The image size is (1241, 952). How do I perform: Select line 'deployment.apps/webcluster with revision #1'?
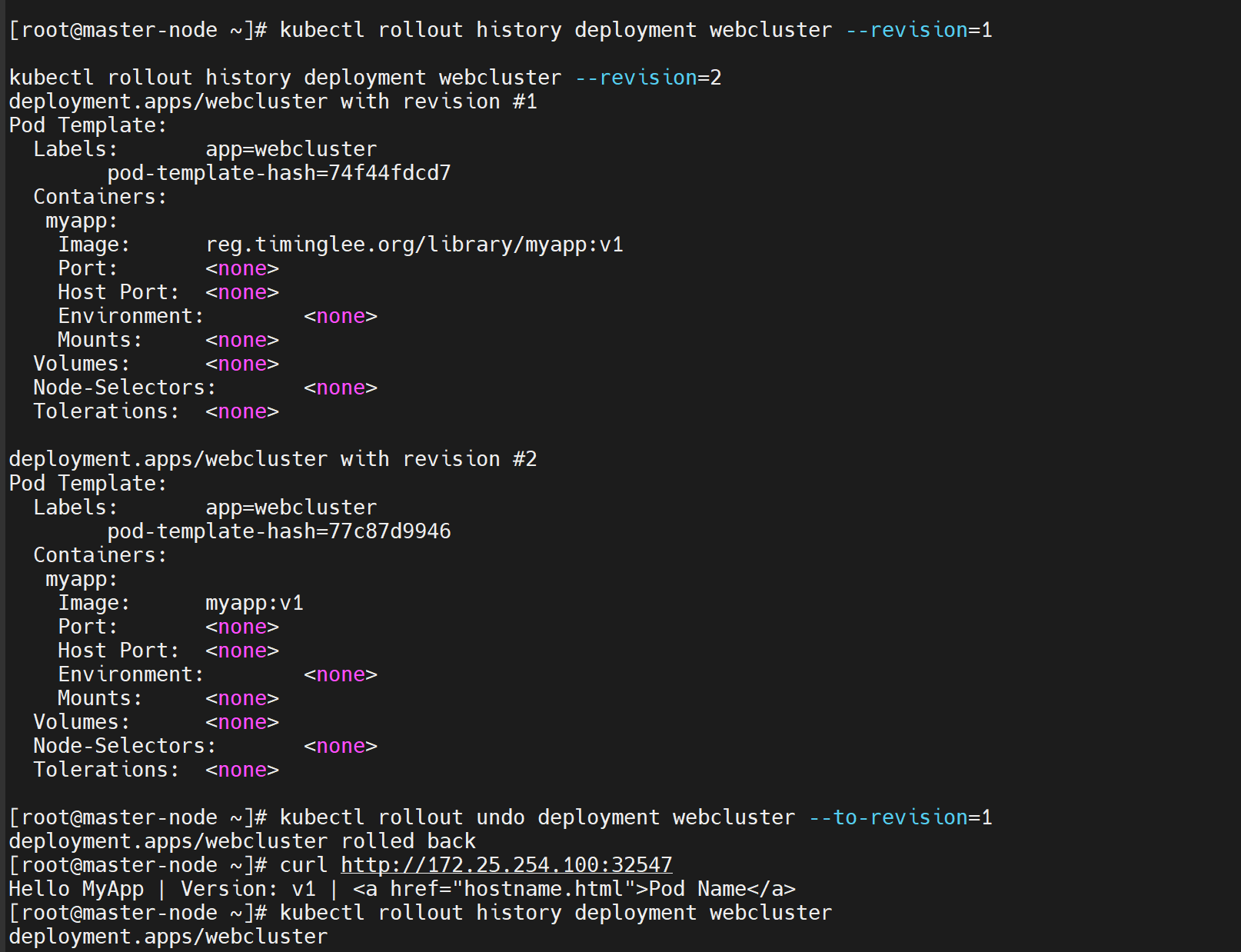point(273,102)
